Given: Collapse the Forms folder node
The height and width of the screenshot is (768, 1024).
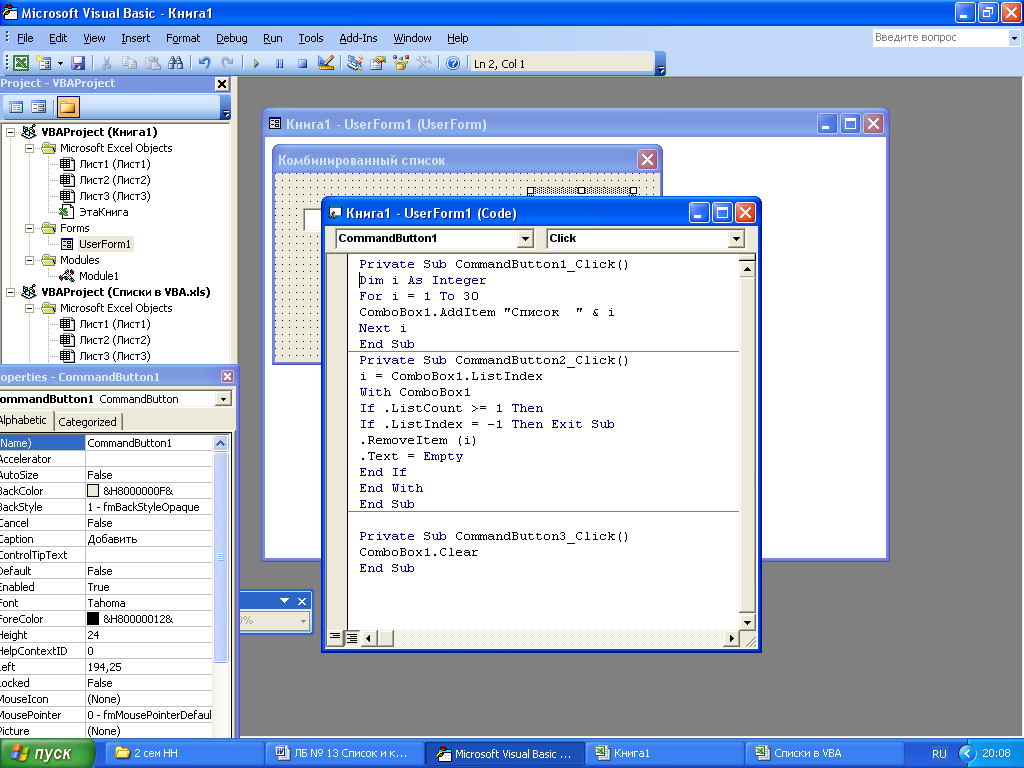Looking at the screenshot, I should point(29,228).
